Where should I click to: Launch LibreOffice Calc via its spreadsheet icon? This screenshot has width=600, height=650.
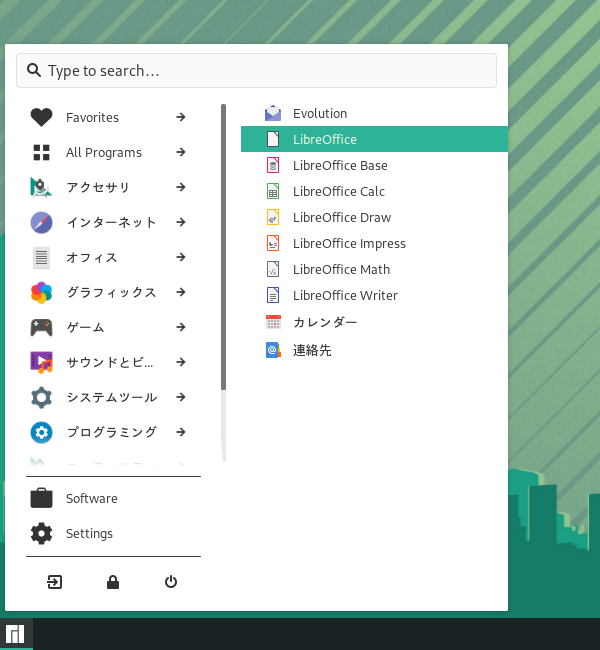tap(273, 192)
